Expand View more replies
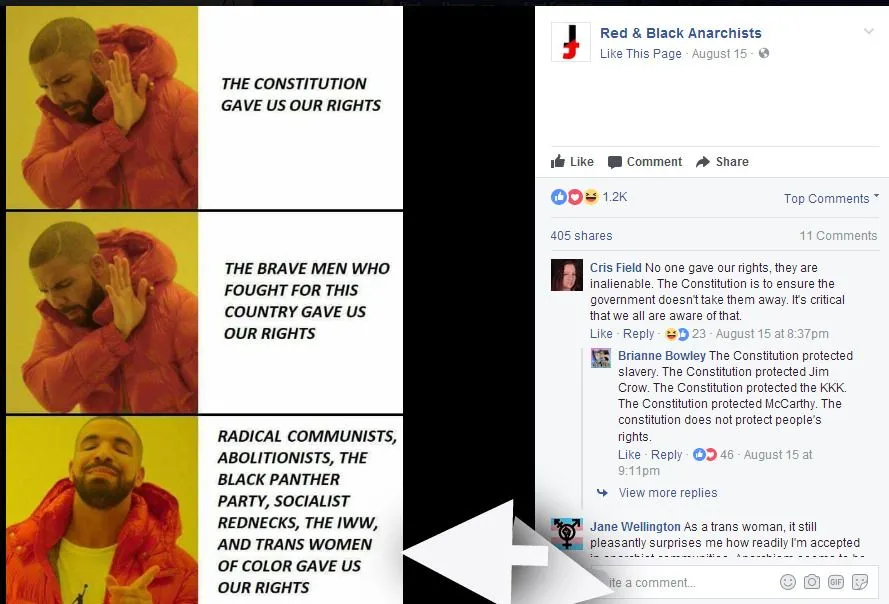Screen dimensions: 889x604 coord(668,493)
